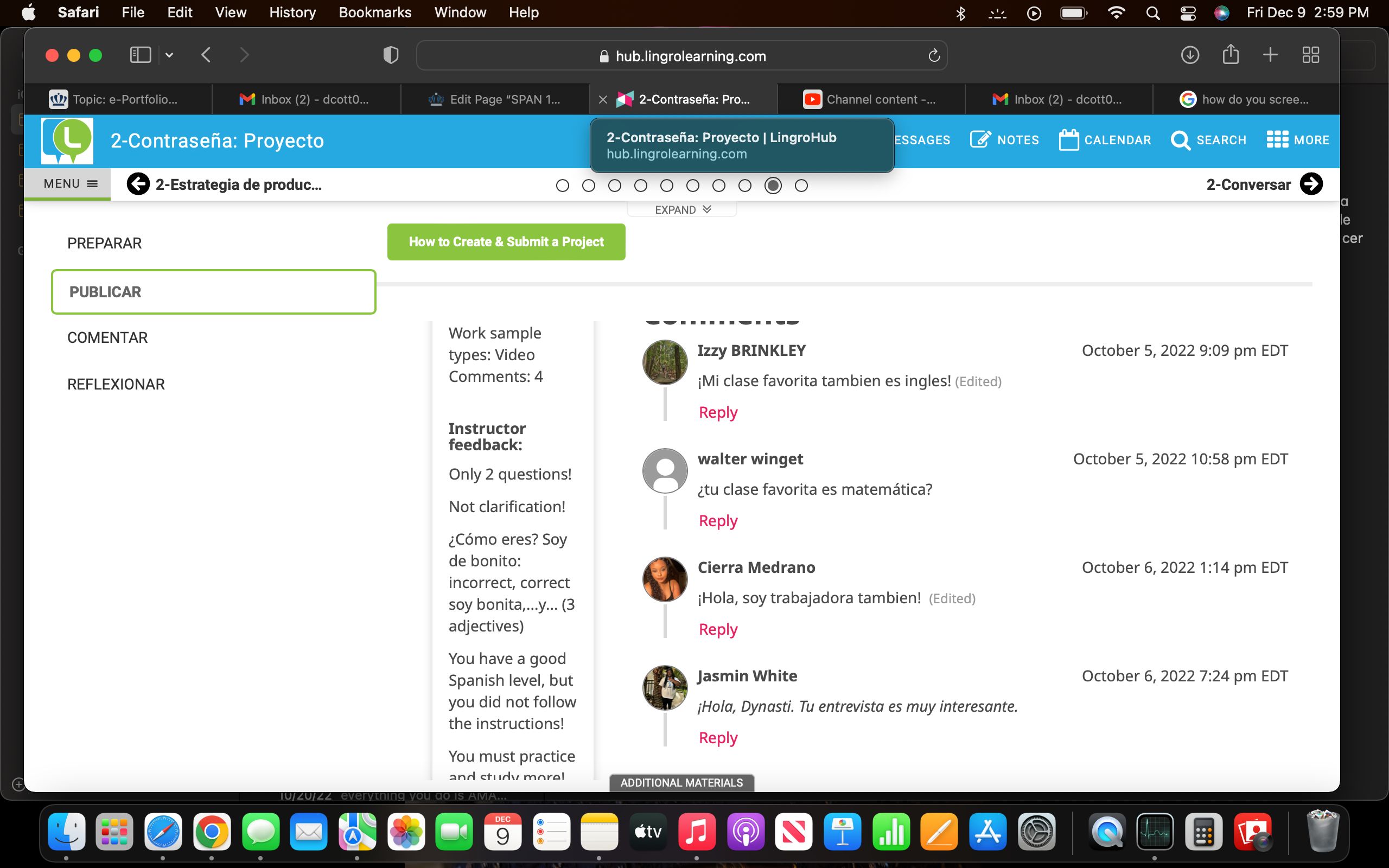Open the Safari Bookmarks menu

375,12
